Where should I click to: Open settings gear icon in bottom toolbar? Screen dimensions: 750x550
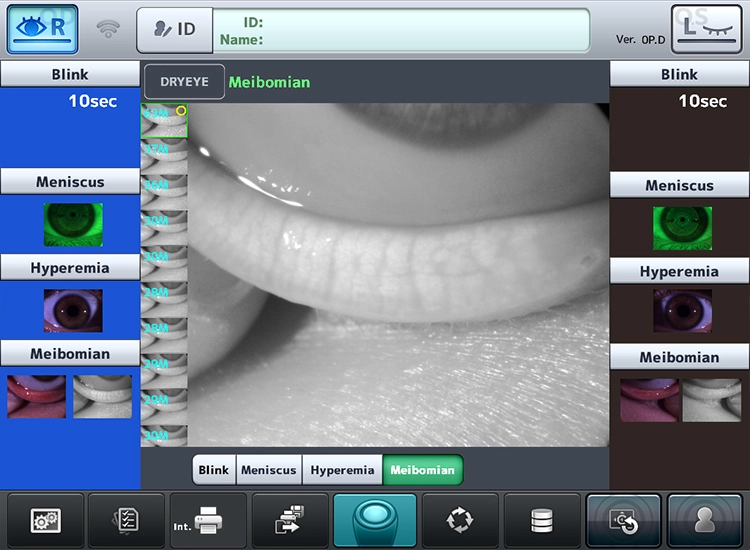[x=45, y=520]
